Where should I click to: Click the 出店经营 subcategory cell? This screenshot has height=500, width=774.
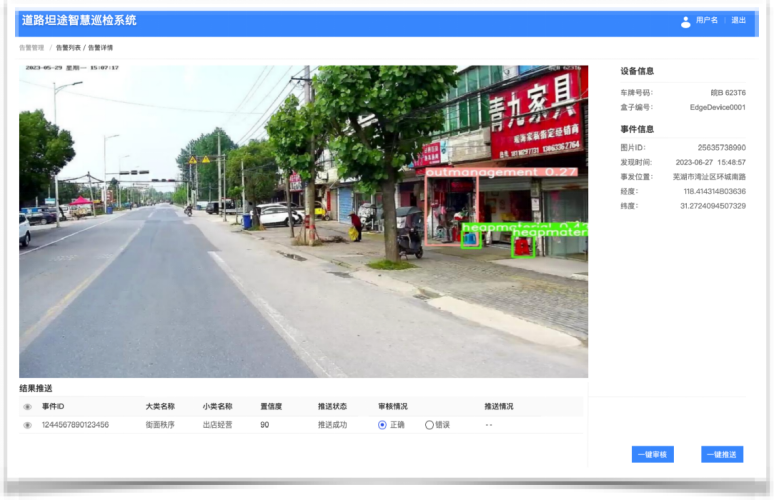(x=218, y=425)
